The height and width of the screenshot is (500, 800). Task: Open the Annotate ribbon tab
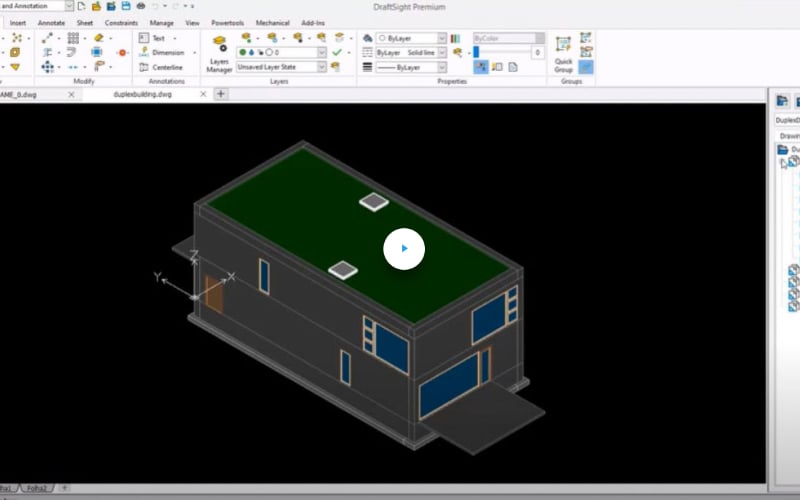pyautogui.click(x=51, y=23)
